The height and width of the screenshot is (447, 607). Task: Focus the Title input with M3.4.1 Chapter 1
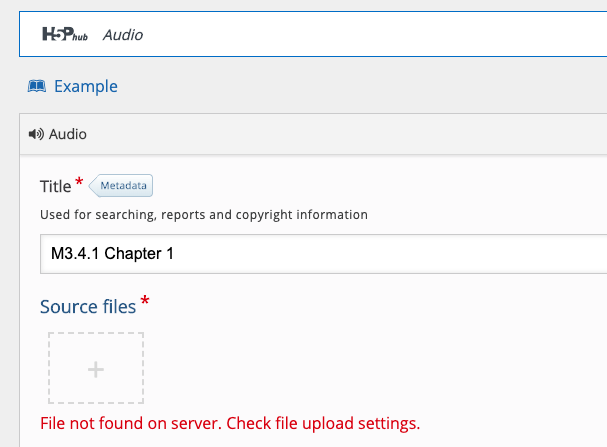(x=324, y=254)
